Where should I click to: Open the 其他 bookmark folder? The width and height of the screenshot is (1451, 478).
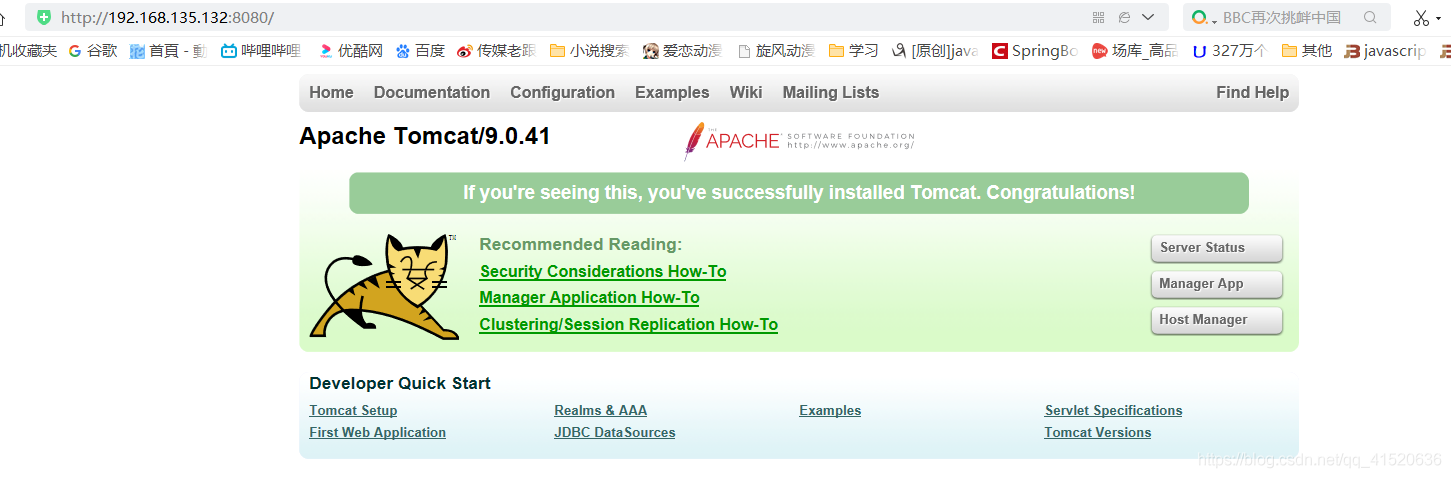click(1306, 50)
